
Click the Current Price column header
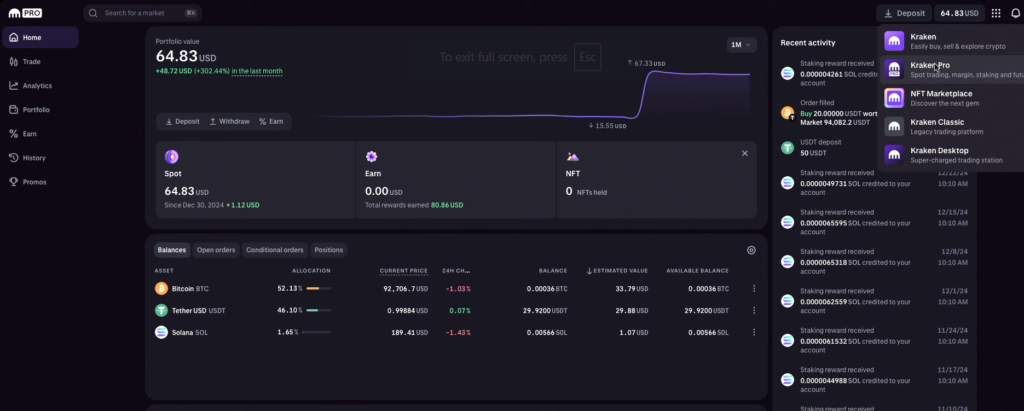pyautogui.click(x=404, y=271)
